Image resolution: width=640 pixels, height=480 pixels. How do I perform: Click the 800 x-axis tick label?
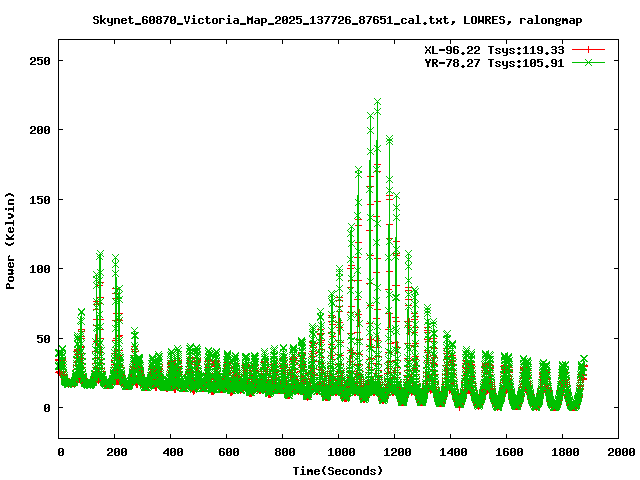(284, 452)
